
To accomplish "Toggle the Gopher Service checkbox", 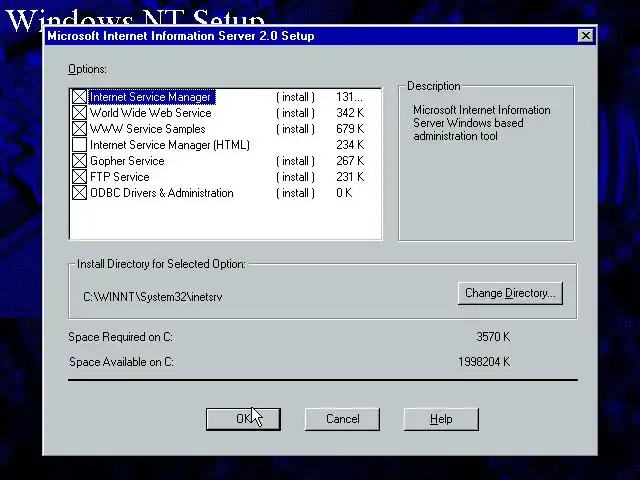I will (79, 161).
